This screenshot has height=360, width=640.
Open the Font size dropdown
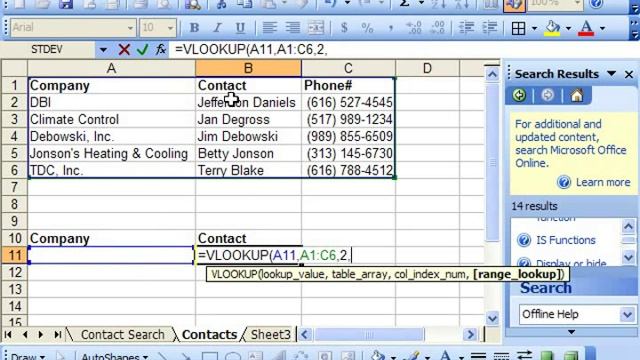(x=171, y=28)
